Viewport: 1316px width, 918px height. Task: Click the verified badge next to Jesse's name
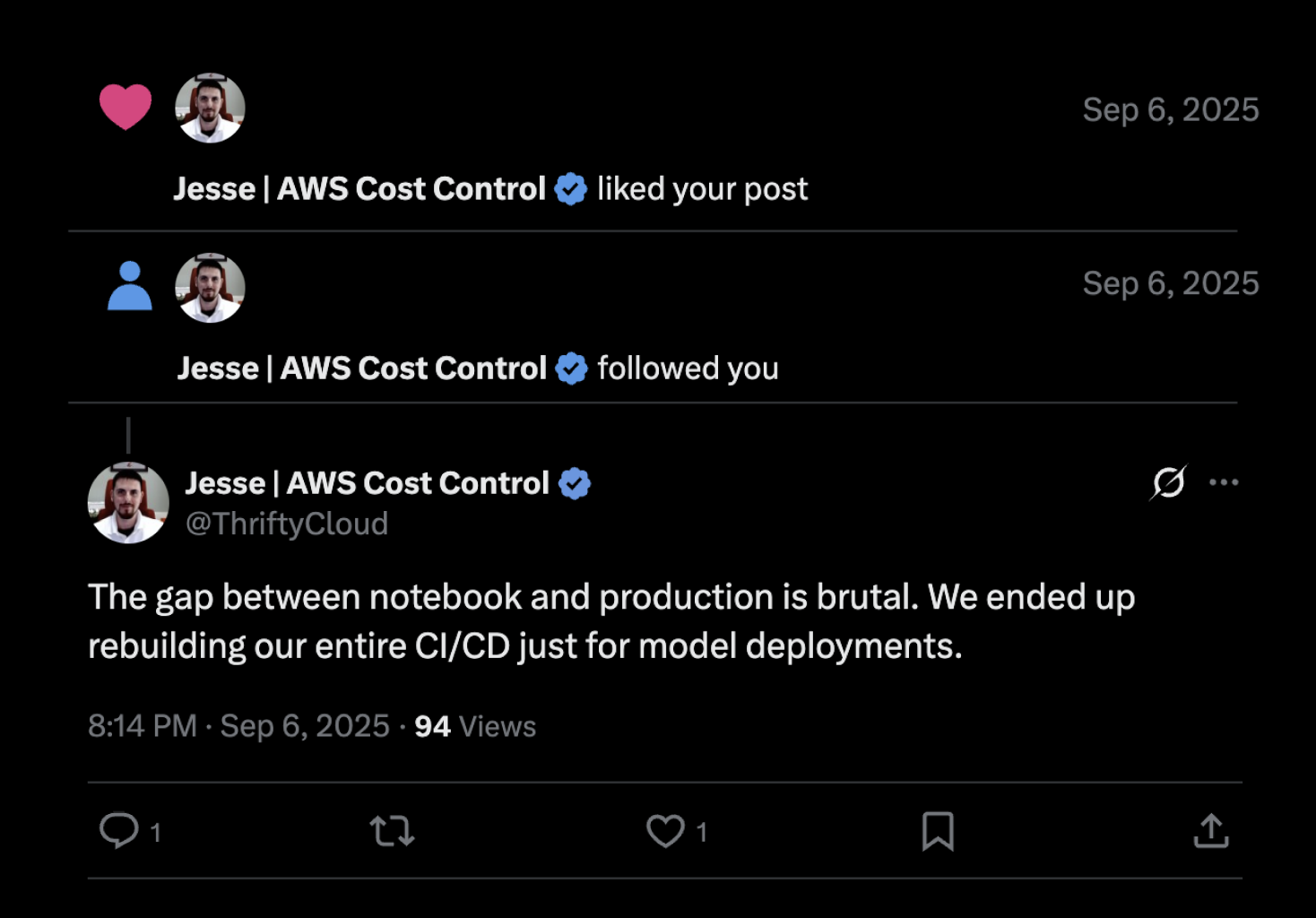(576, 482)
